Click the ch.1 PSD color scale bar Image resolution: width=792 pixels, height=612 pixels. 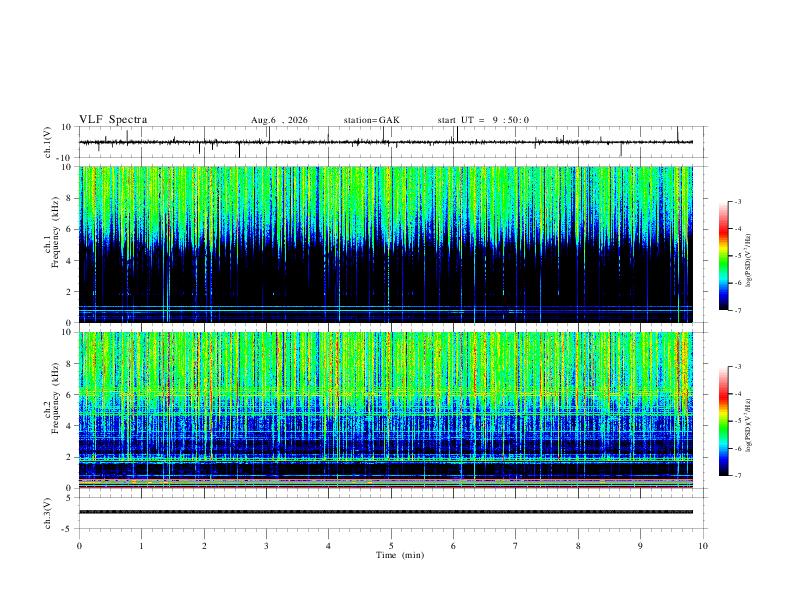(723, 256)
